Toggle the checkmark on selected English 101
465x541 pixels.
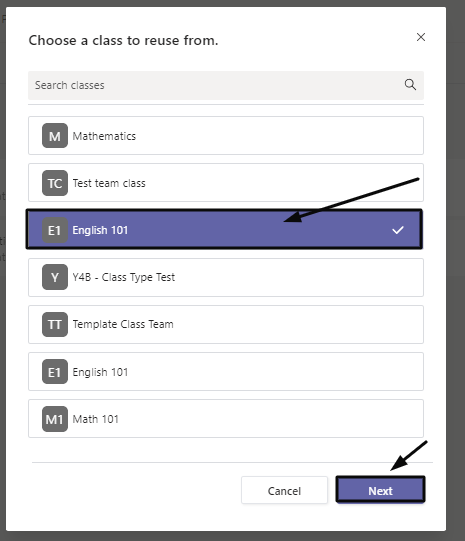(x=398, y=230)
